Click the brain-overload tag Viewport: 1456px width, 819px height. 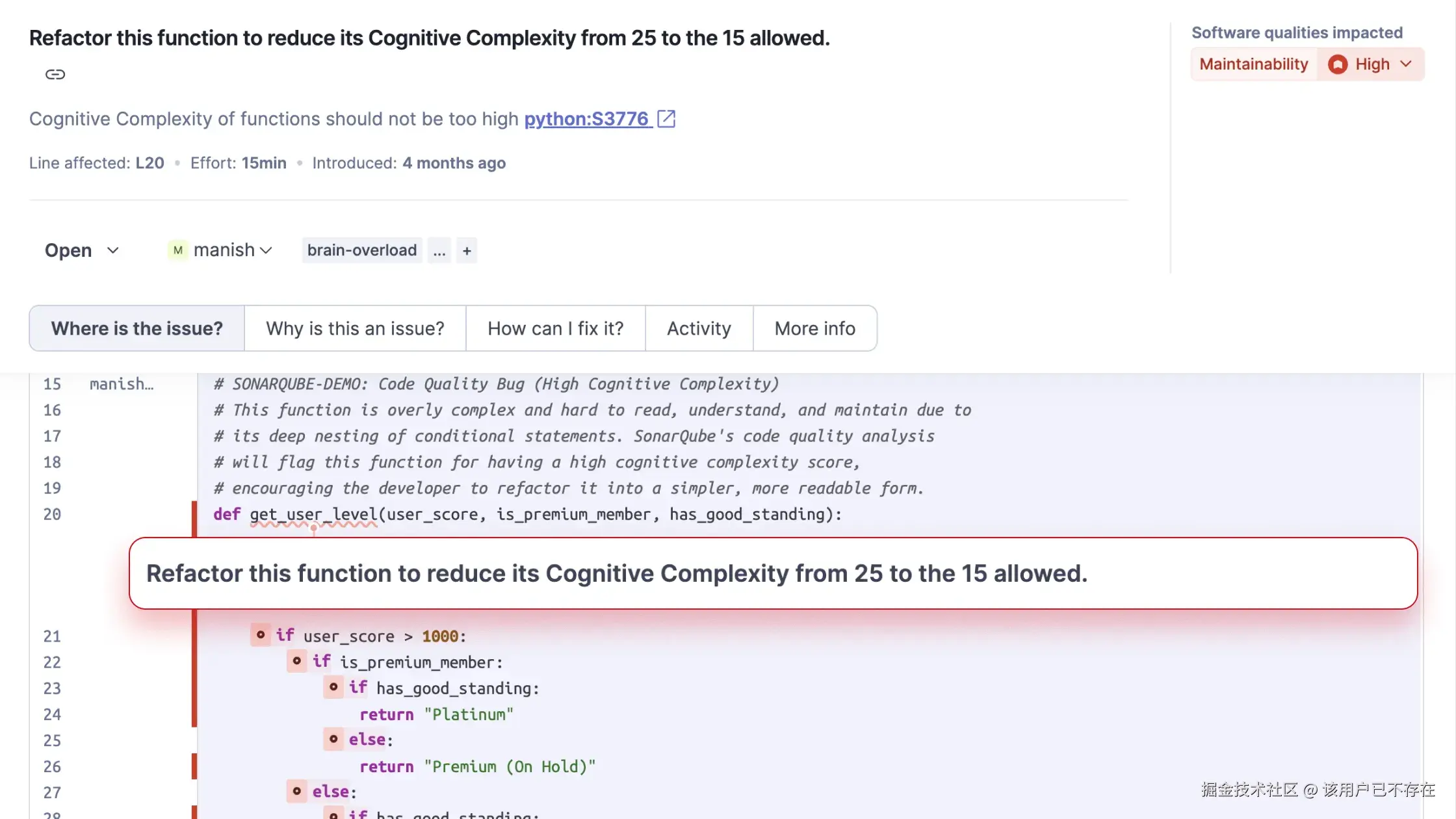tap(361, 250)
